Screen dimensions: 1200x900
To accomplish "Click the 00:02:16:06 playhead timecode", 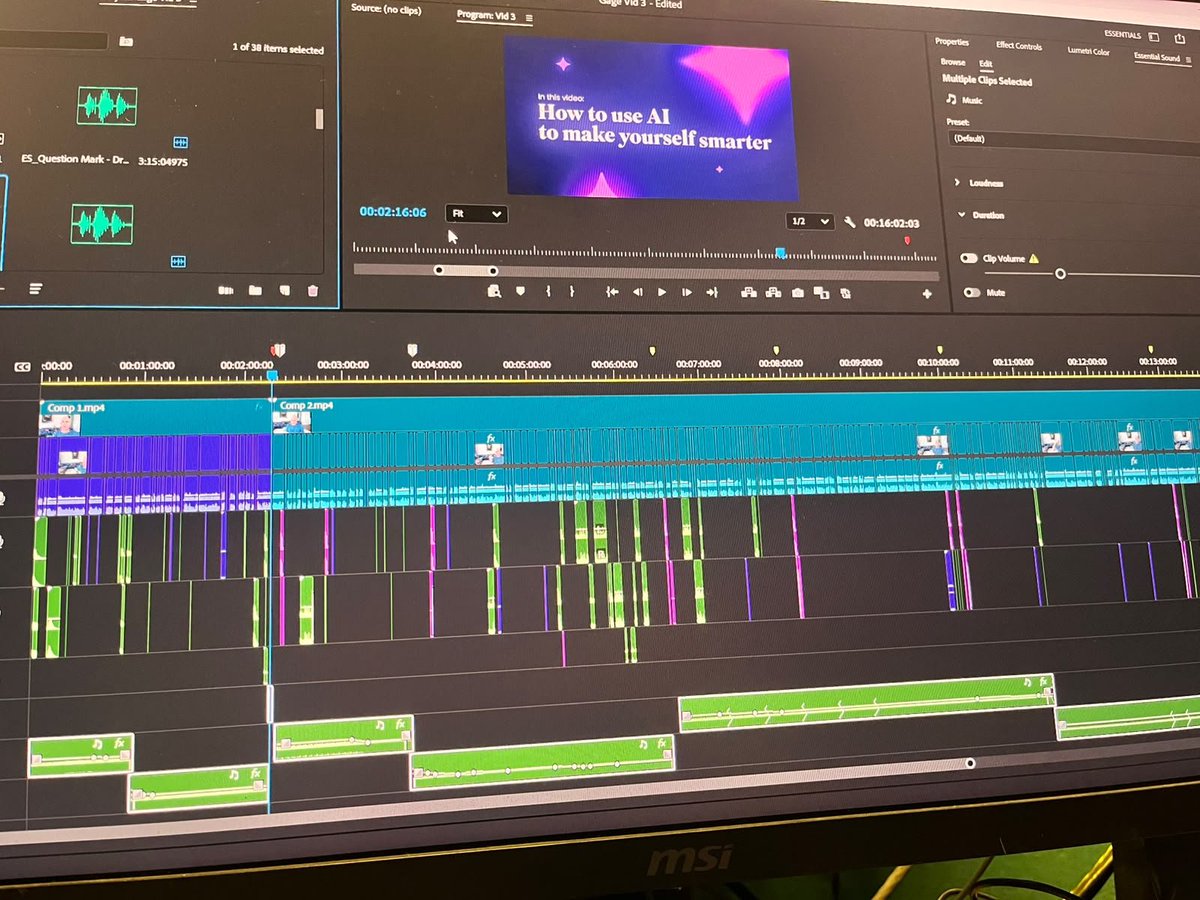I will pyautogui.click(x=393, y=212).
